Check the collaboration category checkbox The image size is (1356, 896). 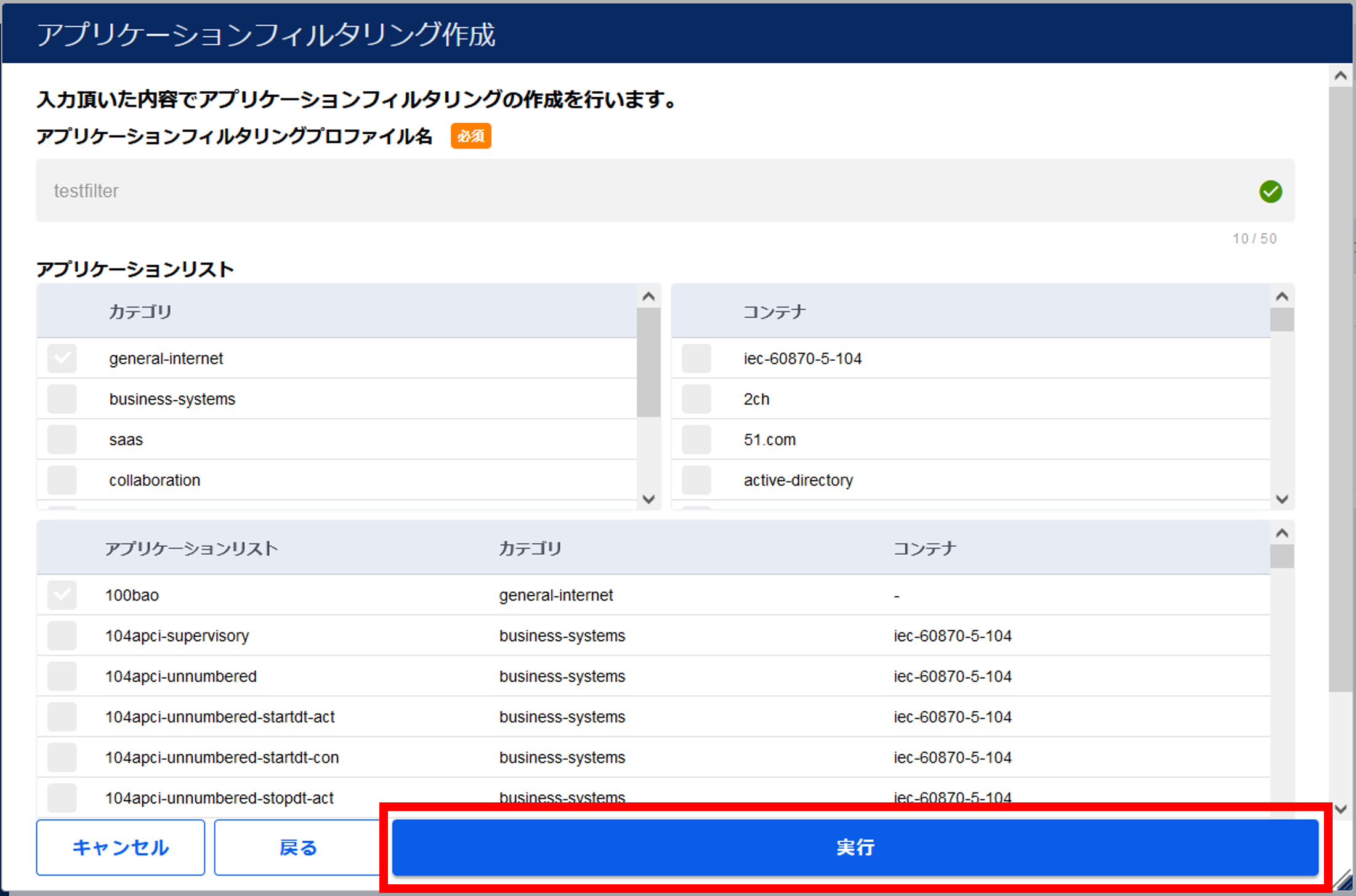pos(62,480)
